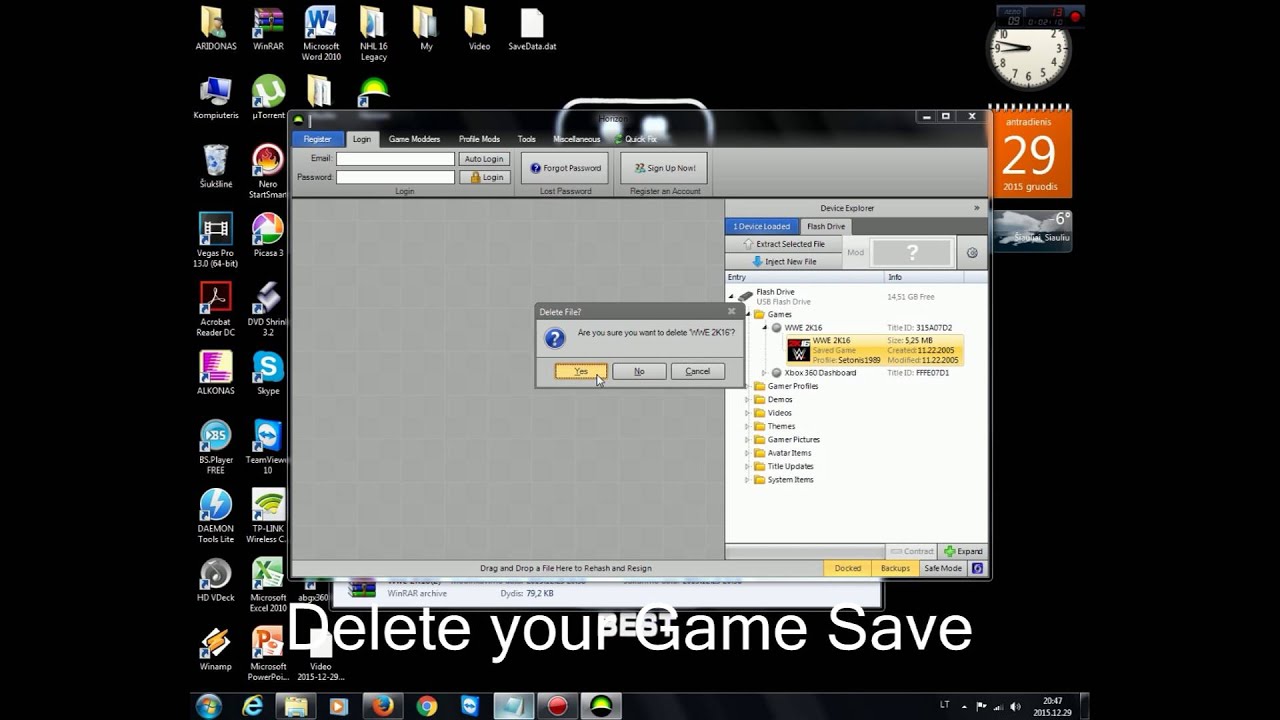Select the 1 Device Loaded tab
This screenshot has height=720, width=1280.
(x=762, y=226)
